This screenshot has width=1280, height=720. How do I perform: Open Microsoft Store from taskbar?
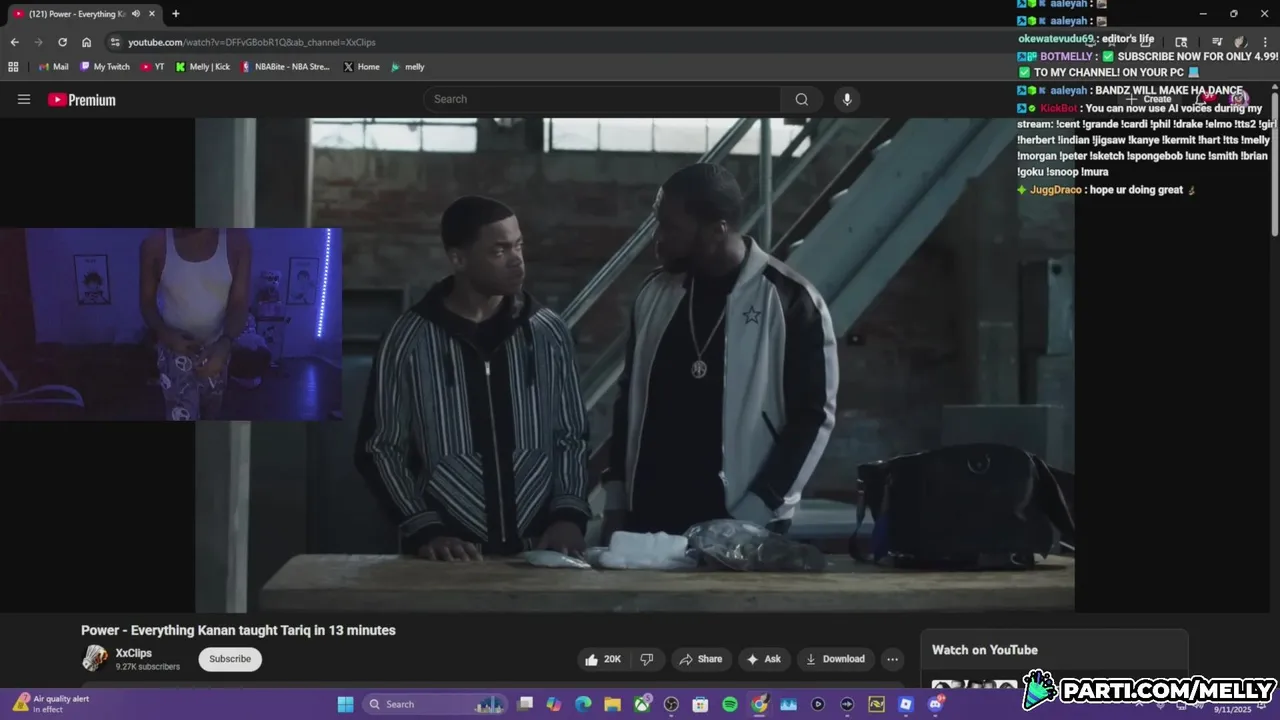tap(700, 704)
